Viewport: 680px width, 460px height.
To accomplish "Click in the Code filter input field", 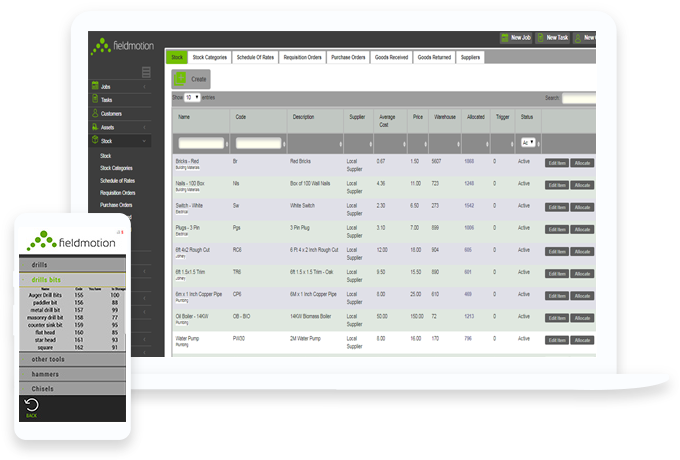I will point(258,143).
